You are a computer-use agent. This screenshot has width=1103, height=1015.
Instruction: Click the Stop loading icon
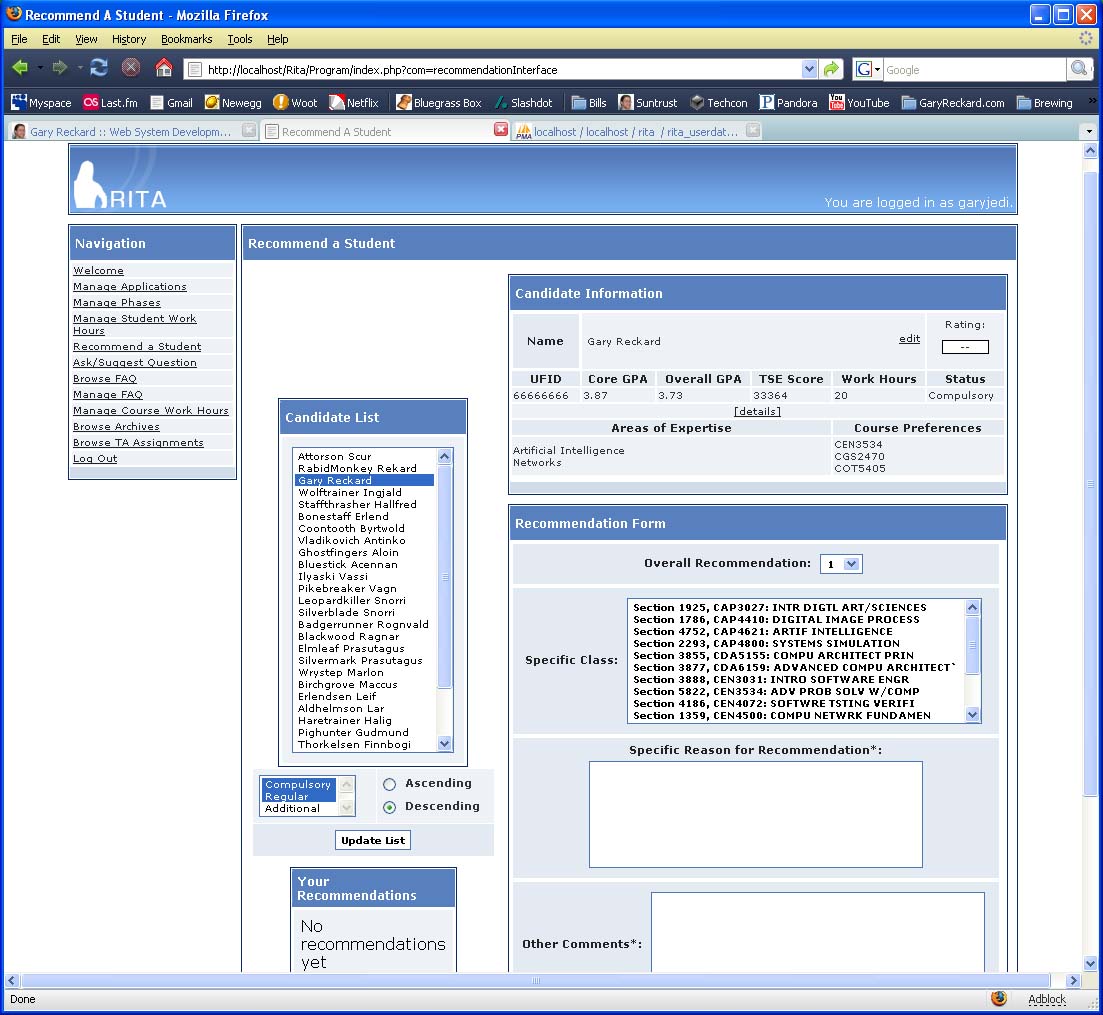(131, 68)
